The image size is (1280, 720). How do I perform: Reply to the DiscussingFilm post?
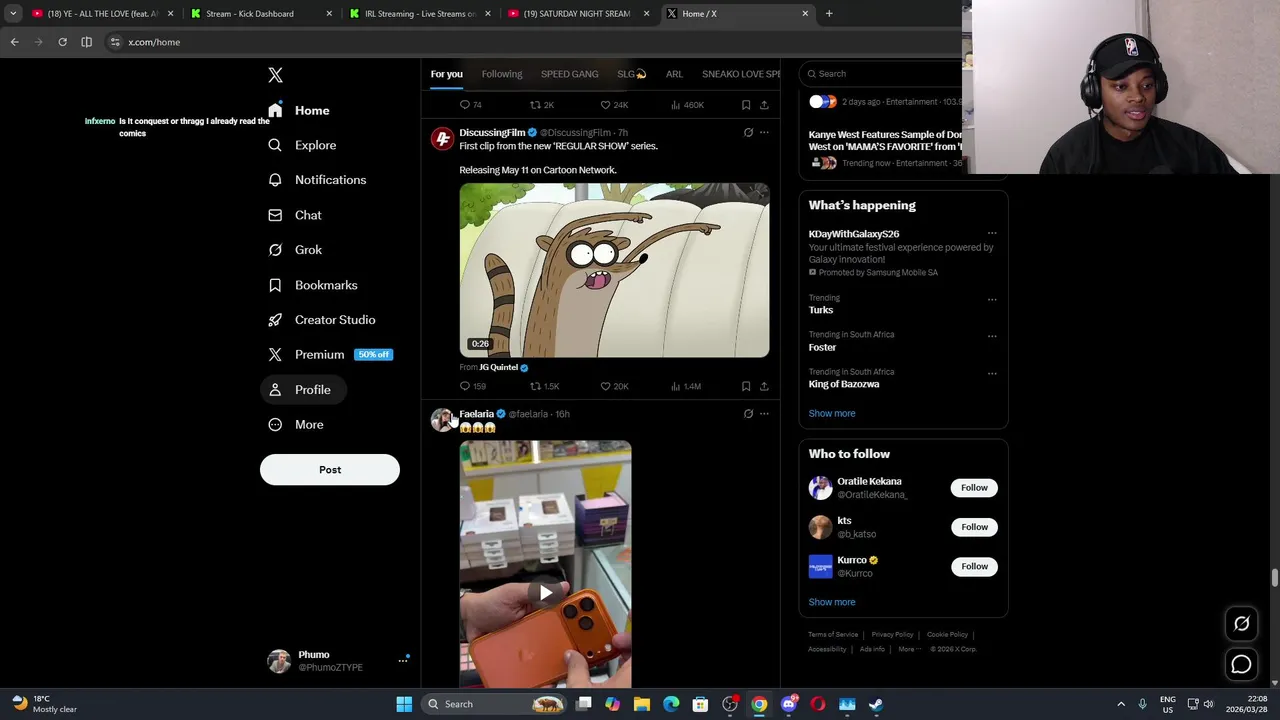[x=472, y=386]
